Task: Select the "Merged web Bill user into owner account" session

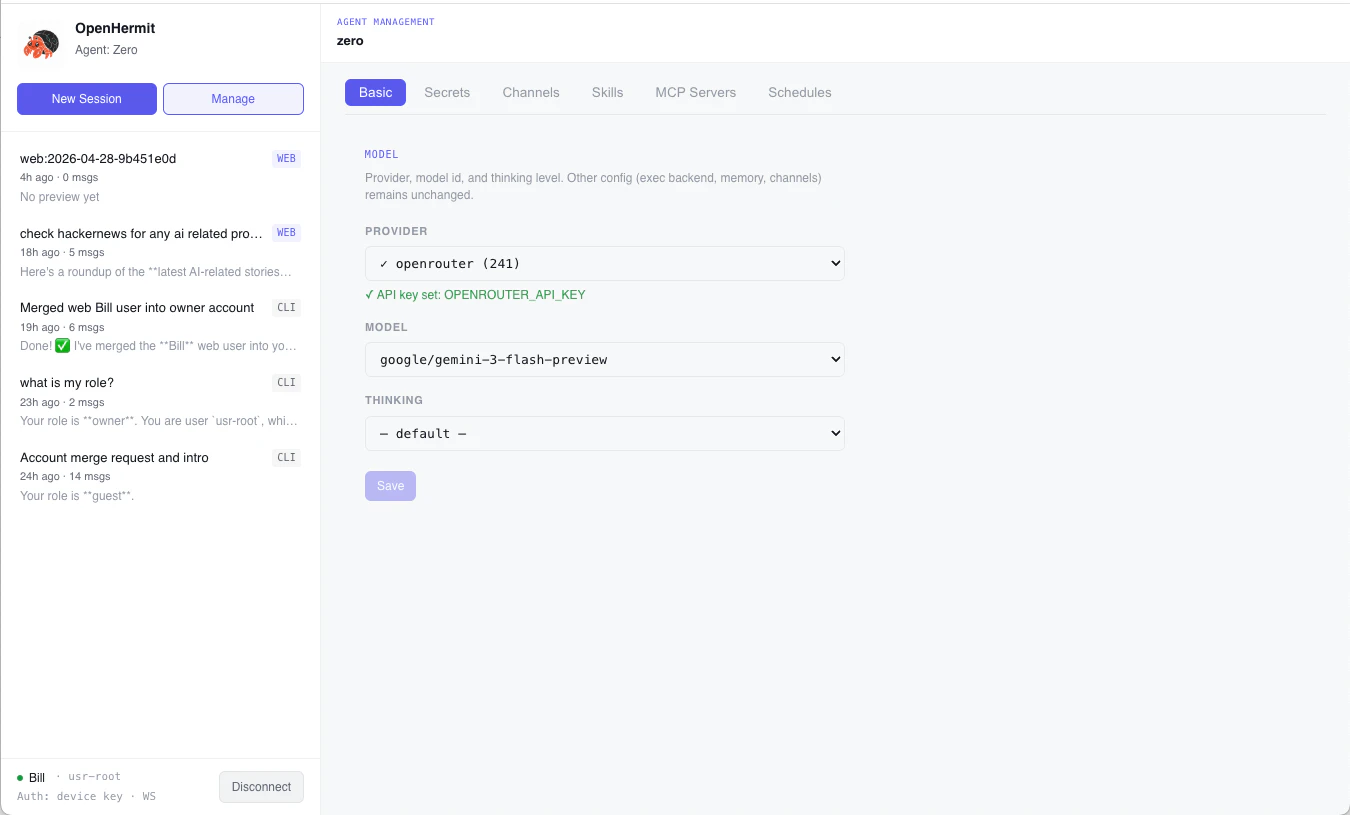Action: tap(137, 307)
